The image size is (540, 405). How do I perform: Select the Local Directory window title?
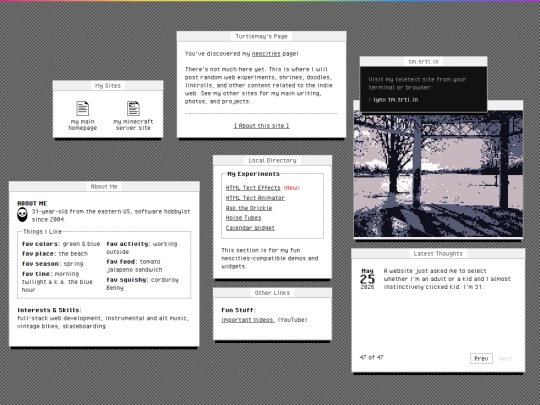272,160
